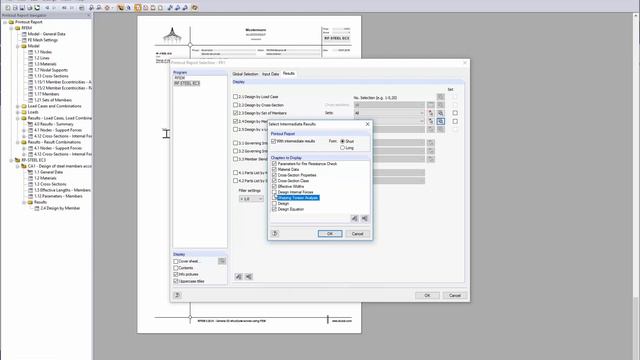Click the last brown icon in the top toolbar
The height and width of the screenshot is (360, 640).
tap(195, 7)
